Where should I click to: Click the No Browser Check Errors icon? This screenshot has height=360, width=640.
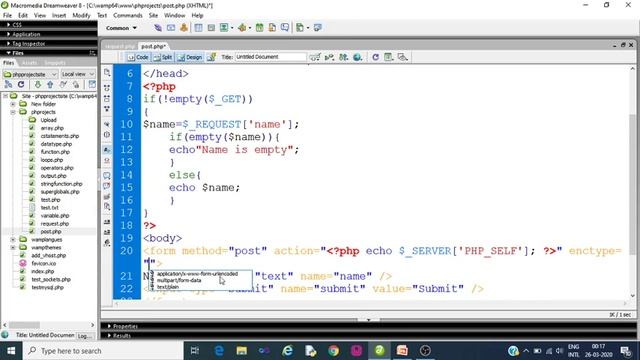pyautogui.click(x=315, y=57)
